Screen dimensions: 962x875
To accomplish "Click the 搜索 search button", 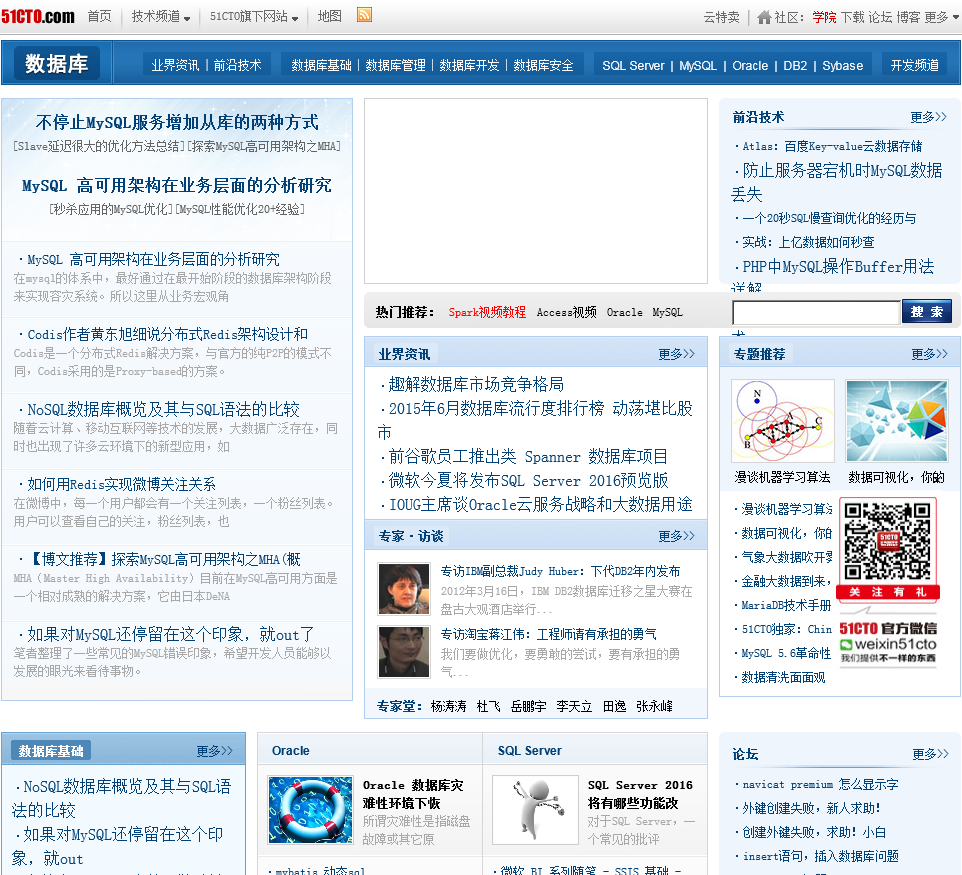I will pos(927,312).
